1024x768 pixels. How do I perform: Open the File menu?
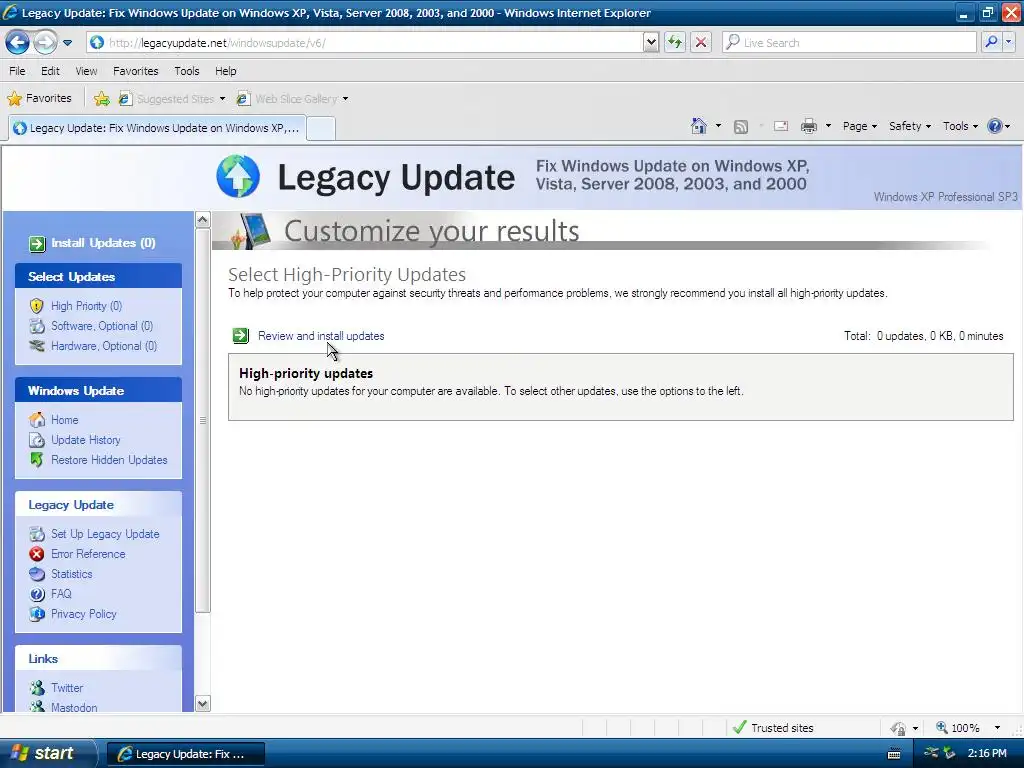(18, 71)
